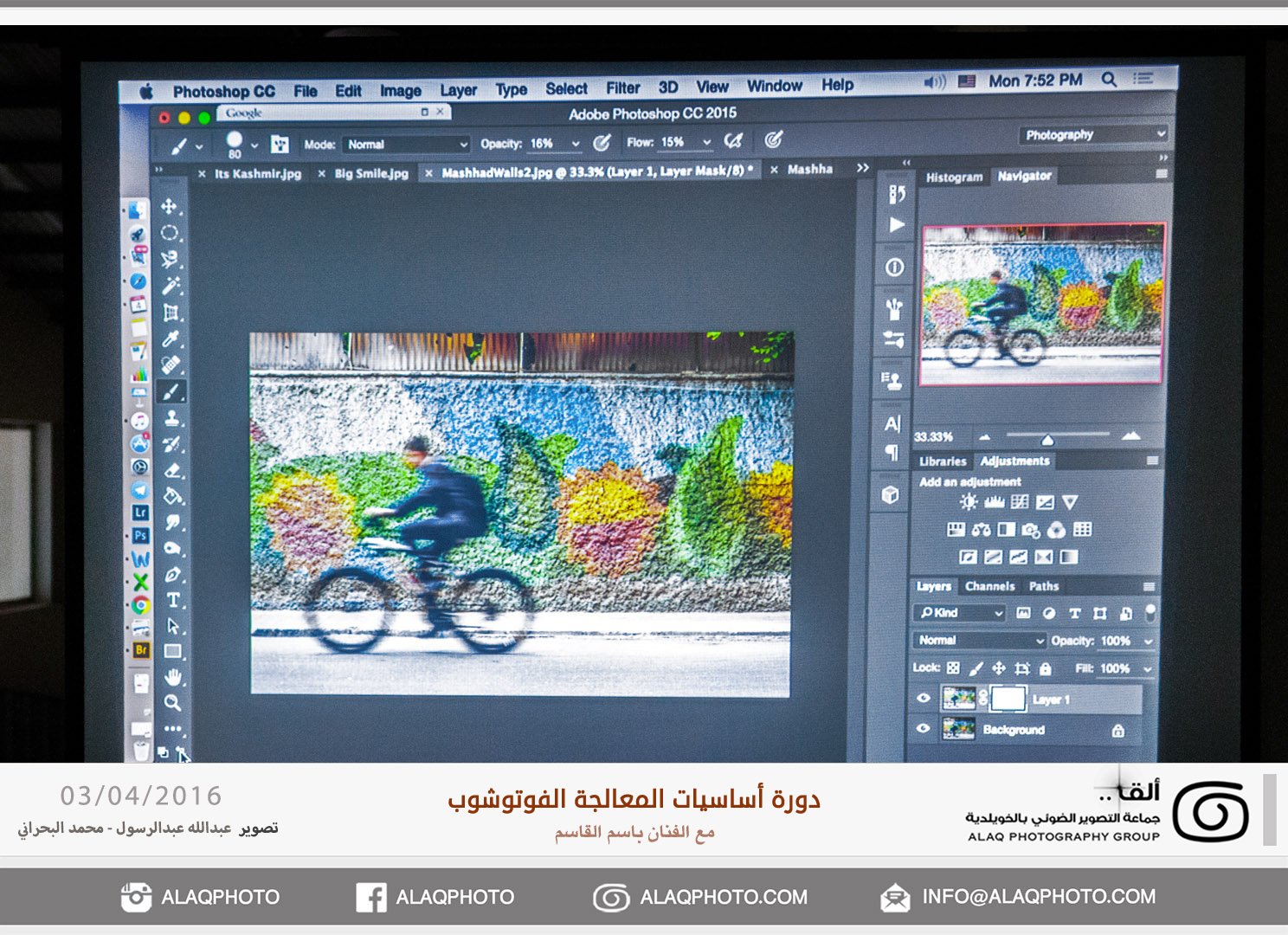Select the Rectangle shape tool
Screen dimensions: 1288x935
(x=173, y=651)
